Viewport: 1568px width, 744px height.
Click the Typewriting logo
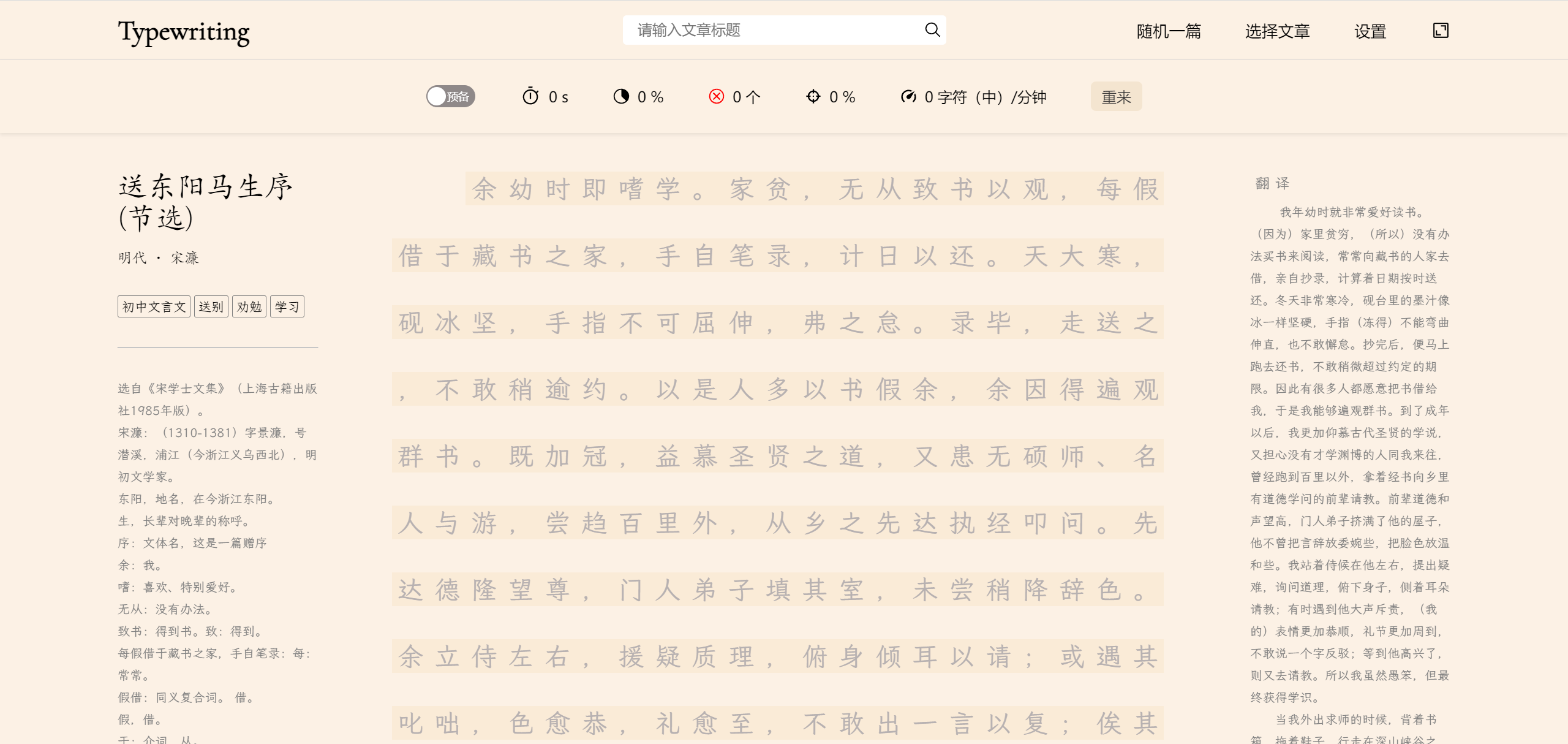point(184,32)
